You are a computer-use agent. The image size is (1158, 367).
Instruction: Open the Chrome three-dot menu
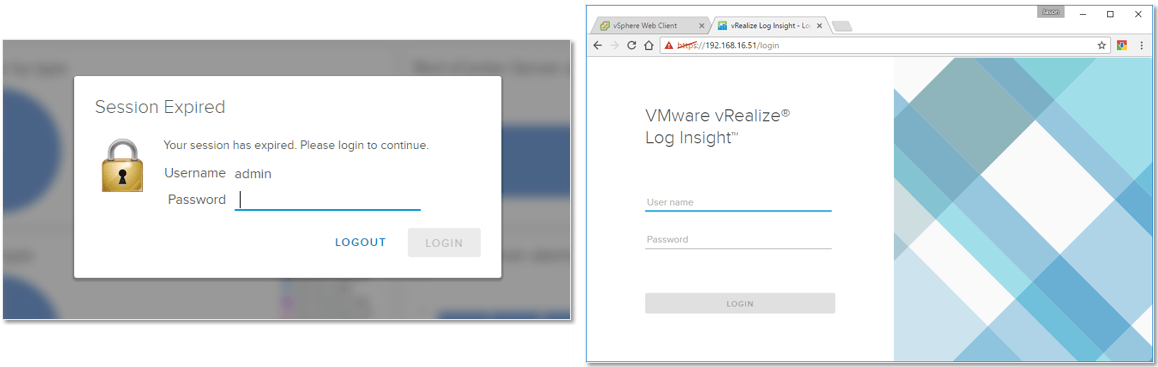pos(1141,45)
